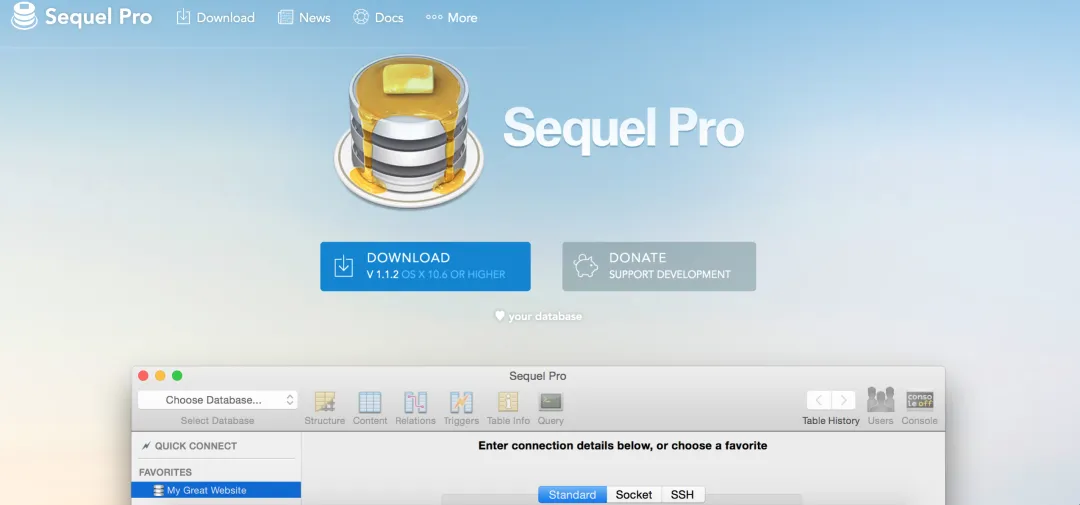Screen dimensions: 1080x505
Task: Click the Sequel Pro pancake logo in header
Action: click(x=24, y=17)
